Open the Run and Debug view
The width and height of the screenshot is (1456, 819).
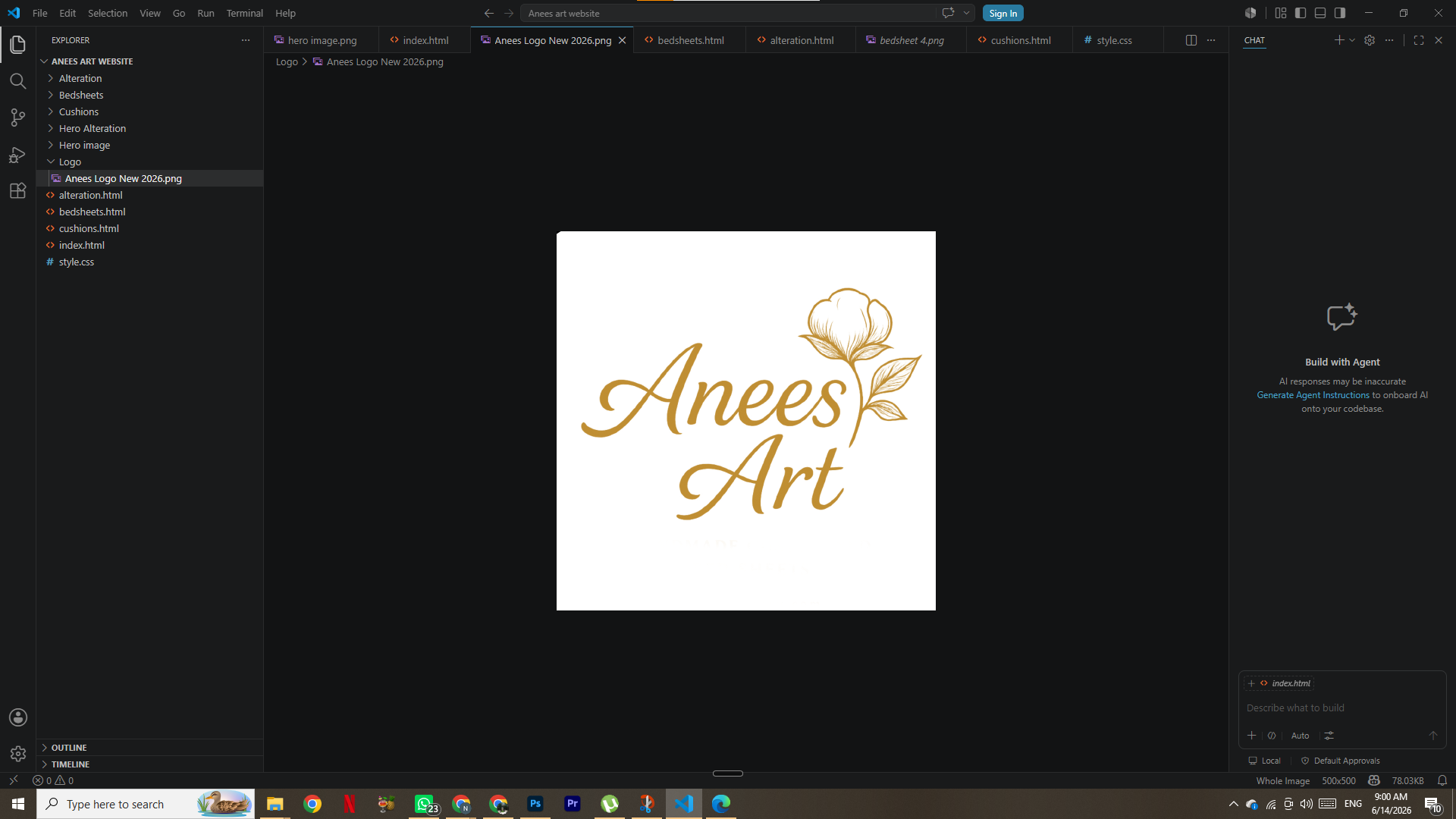point(17,155)
